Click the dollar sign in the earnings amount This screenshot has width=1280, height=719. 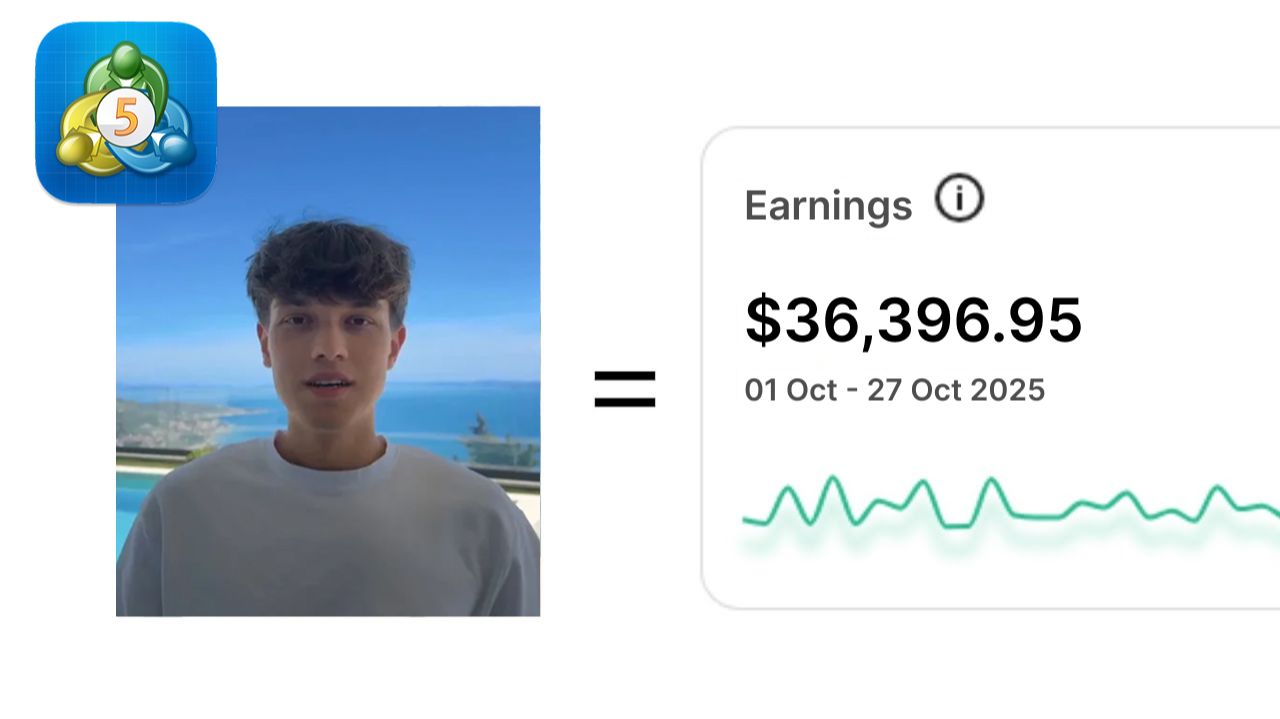[x=763, y=320]
